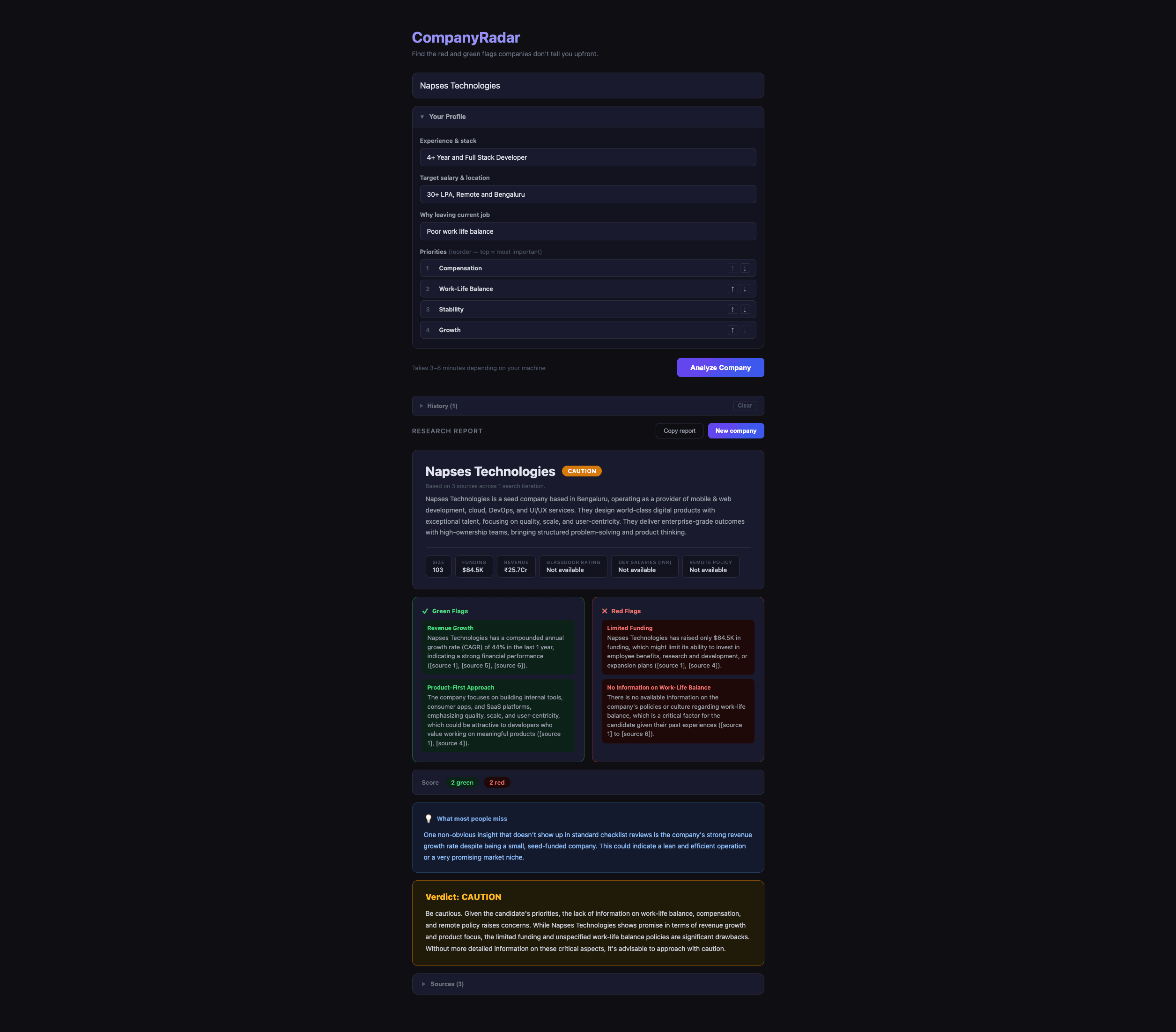Click the Remote Policy stat card
Screen dimensions: 1176x1032
pyautogui.click(x=710, y=567)
